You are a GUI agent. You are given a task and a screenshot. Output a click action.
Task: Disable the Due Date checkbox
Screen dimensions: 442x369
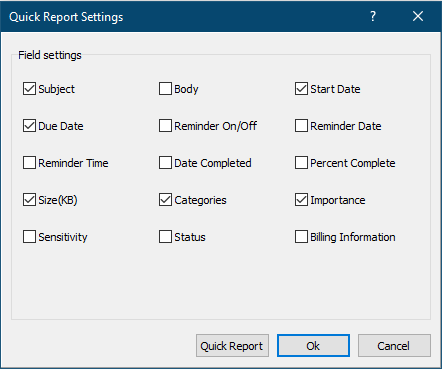coord(29,126)
